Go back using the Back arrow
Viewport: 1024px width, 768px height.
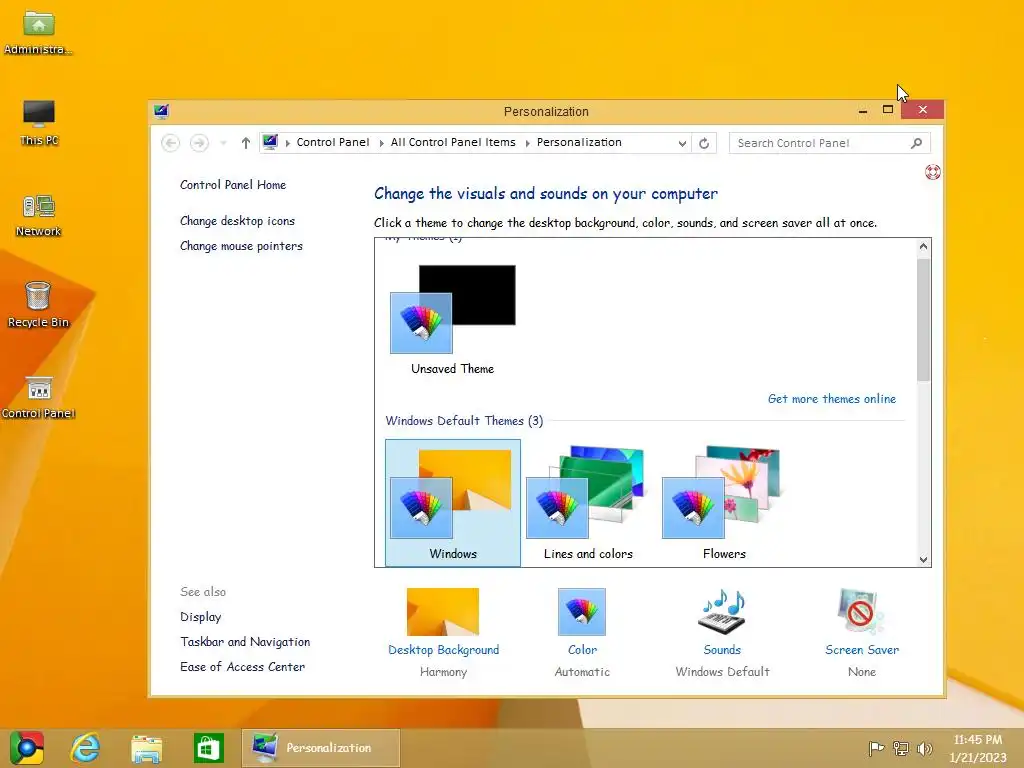[x=170, y=143]
